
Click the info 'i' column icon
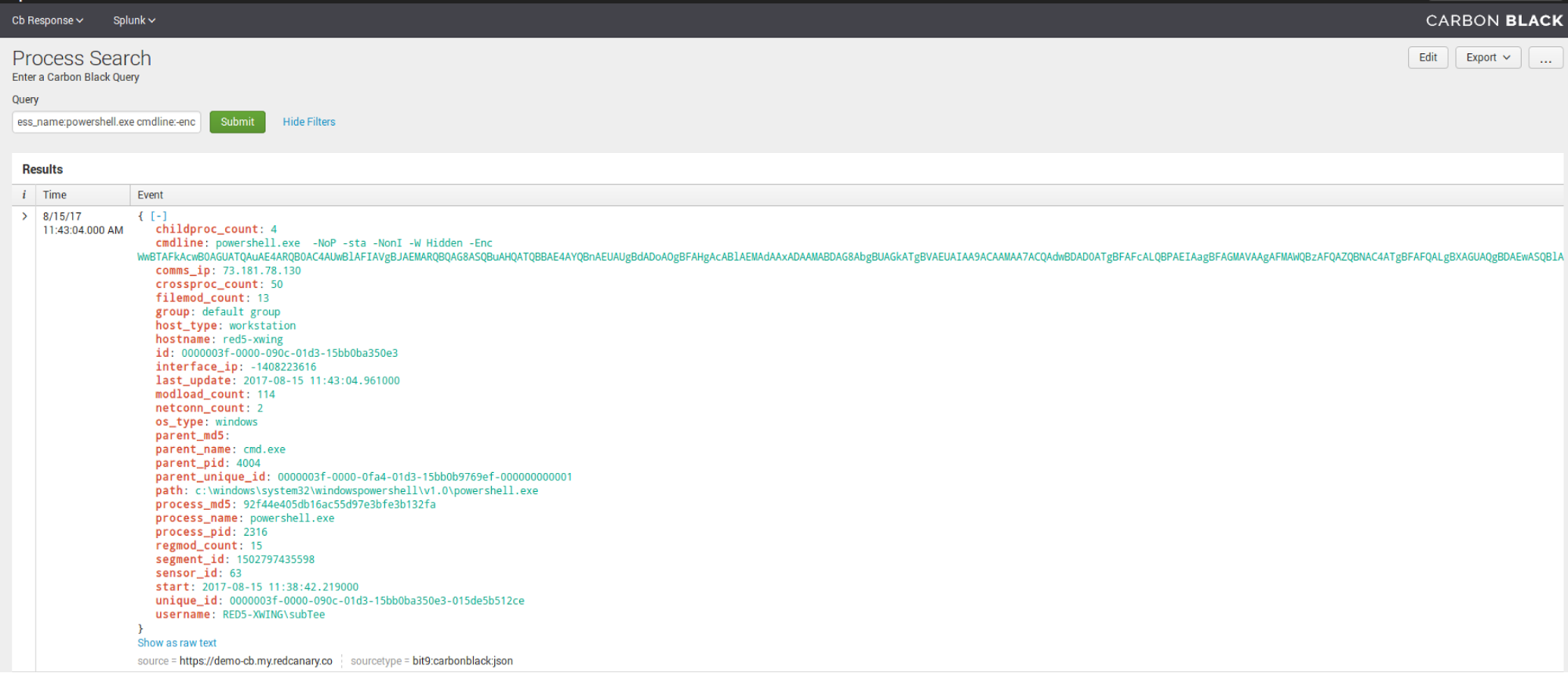(x=24, y=195)
